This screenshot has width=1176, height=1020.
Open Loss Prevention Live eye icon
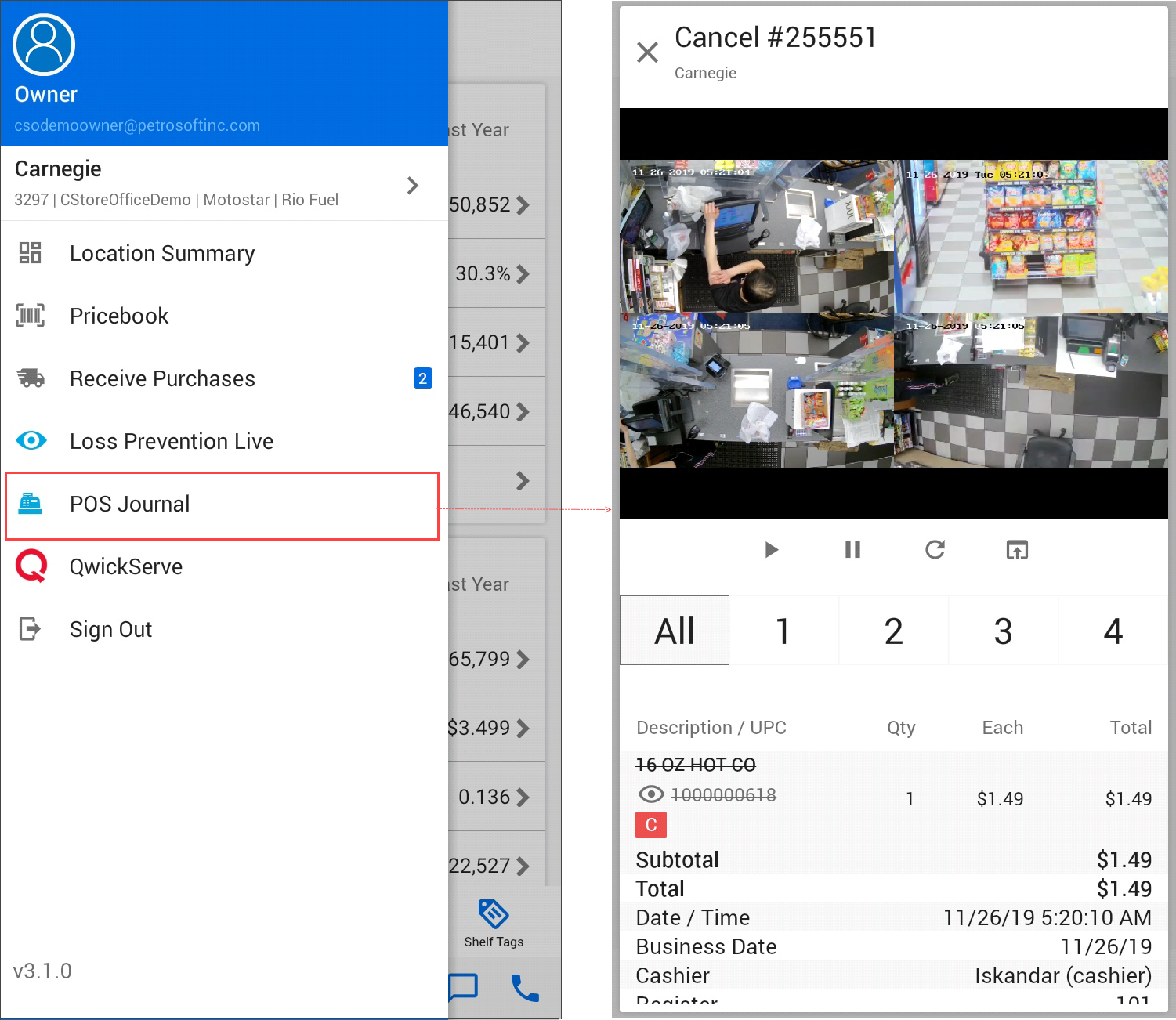point(31,441)
